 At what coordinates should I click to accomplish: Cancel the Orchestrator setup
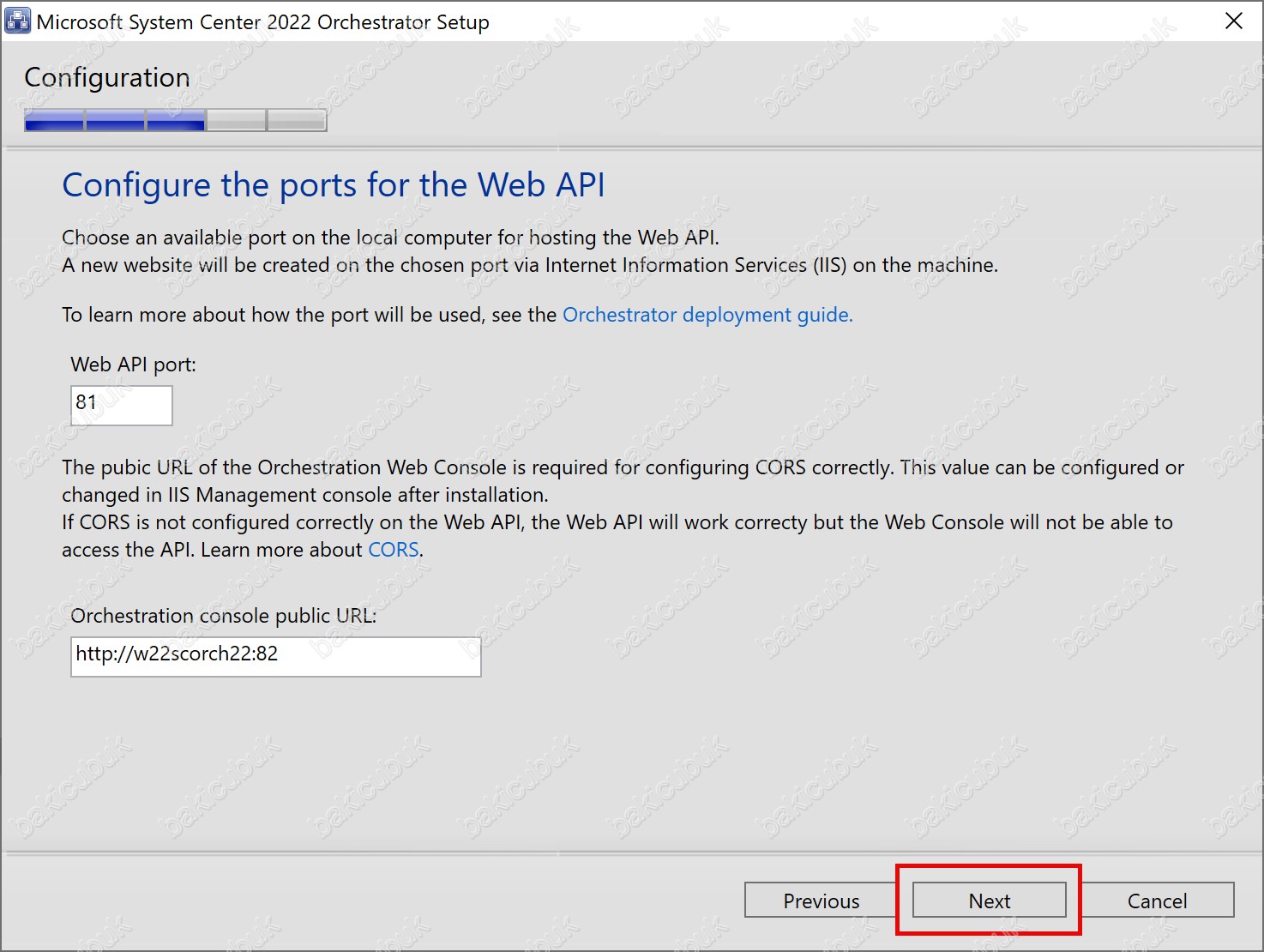1157,901
